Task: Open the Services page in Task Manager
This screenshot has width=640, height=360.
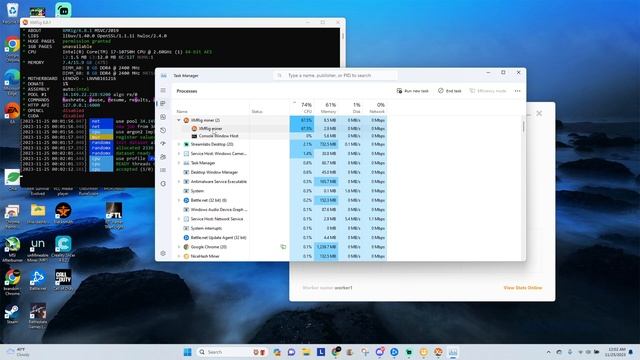Action: pyautogui.click(x=163, y=184)
